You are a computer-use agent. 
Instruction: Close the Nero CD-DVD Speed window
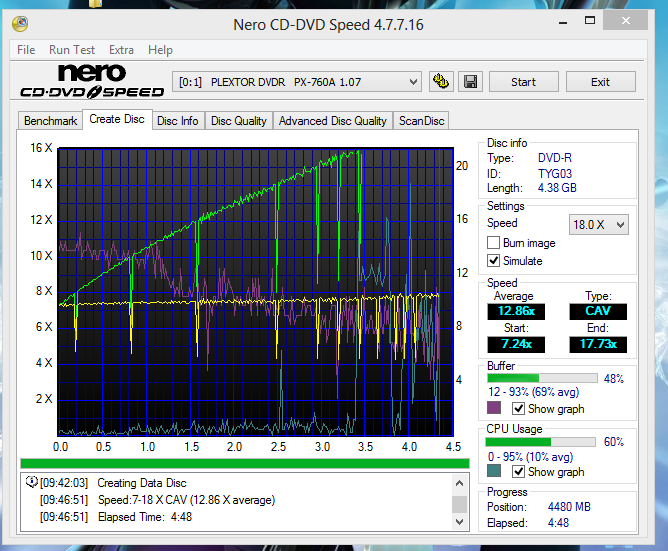pos(625,20)
